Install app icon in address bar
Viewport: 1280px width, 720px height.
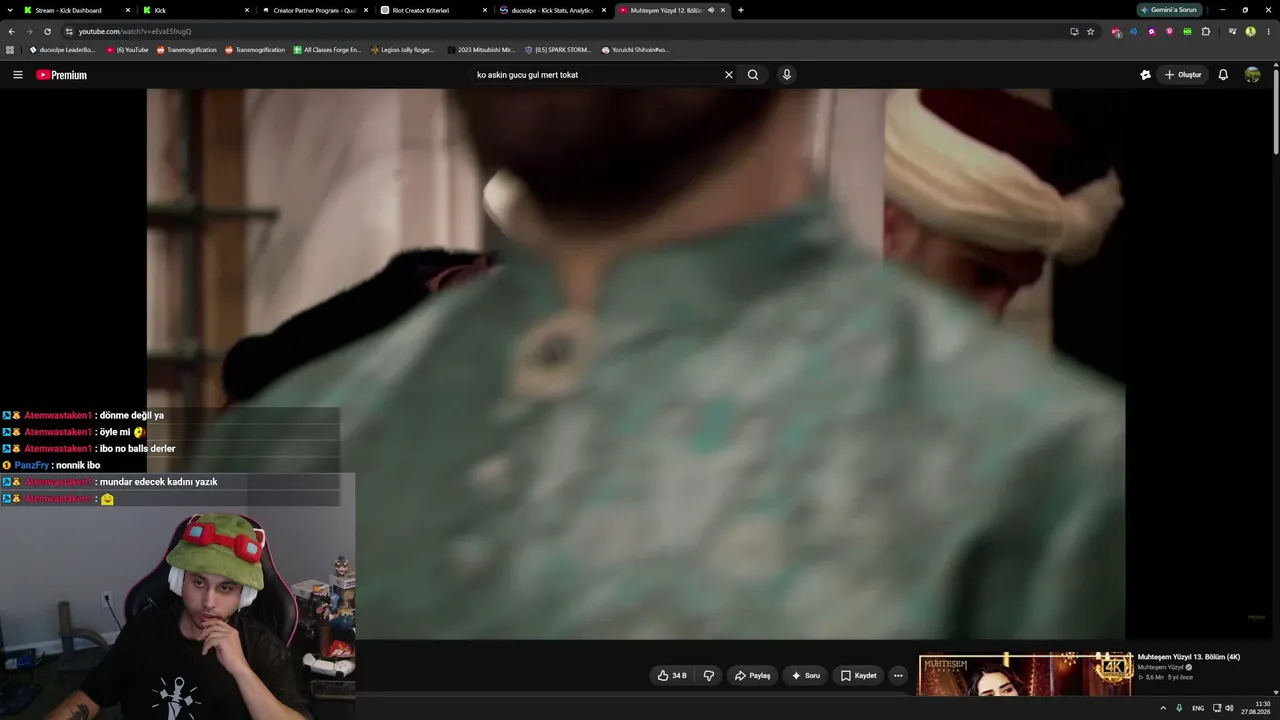point(1074,31)
